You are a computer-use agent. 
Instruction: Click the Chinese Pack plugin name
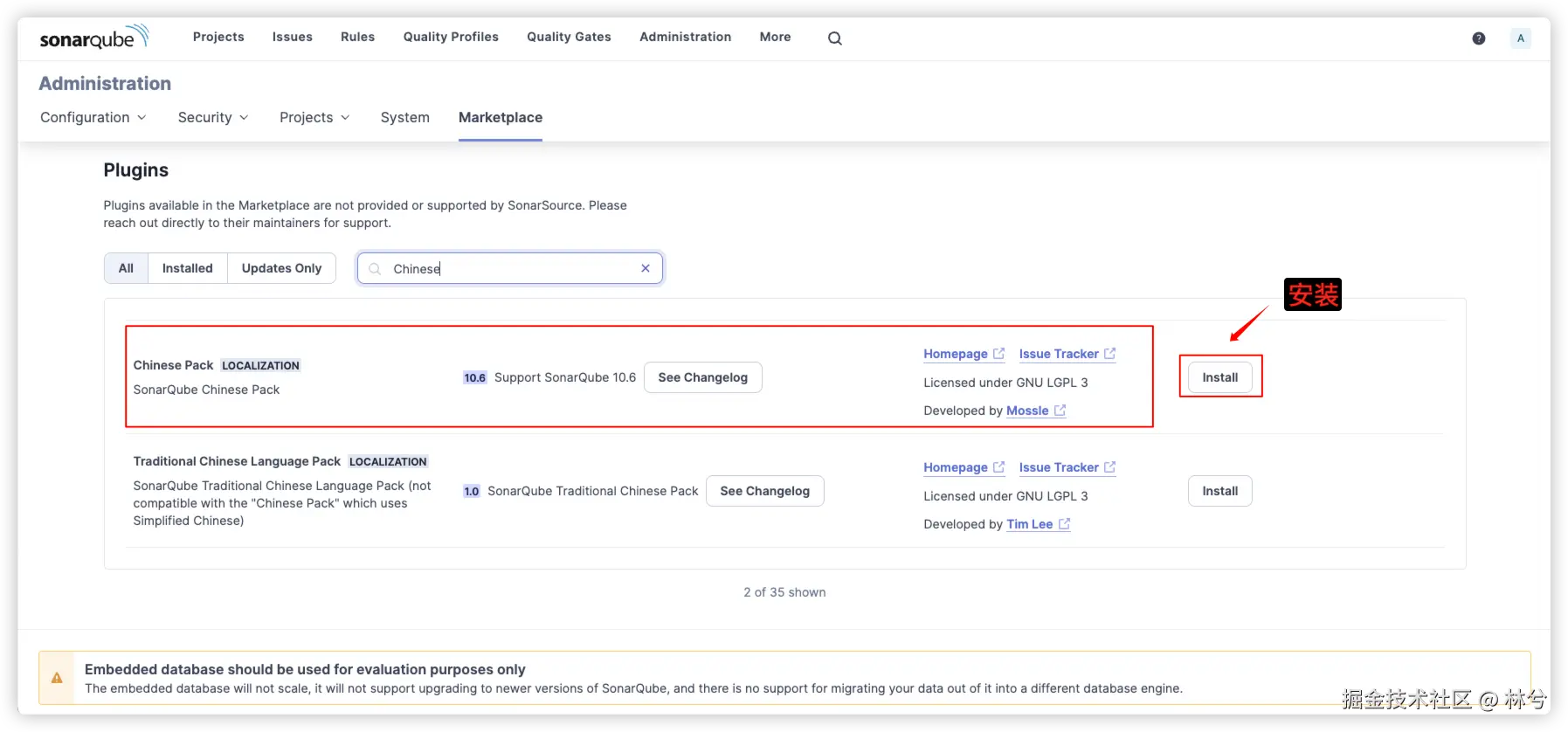(173, 365)
